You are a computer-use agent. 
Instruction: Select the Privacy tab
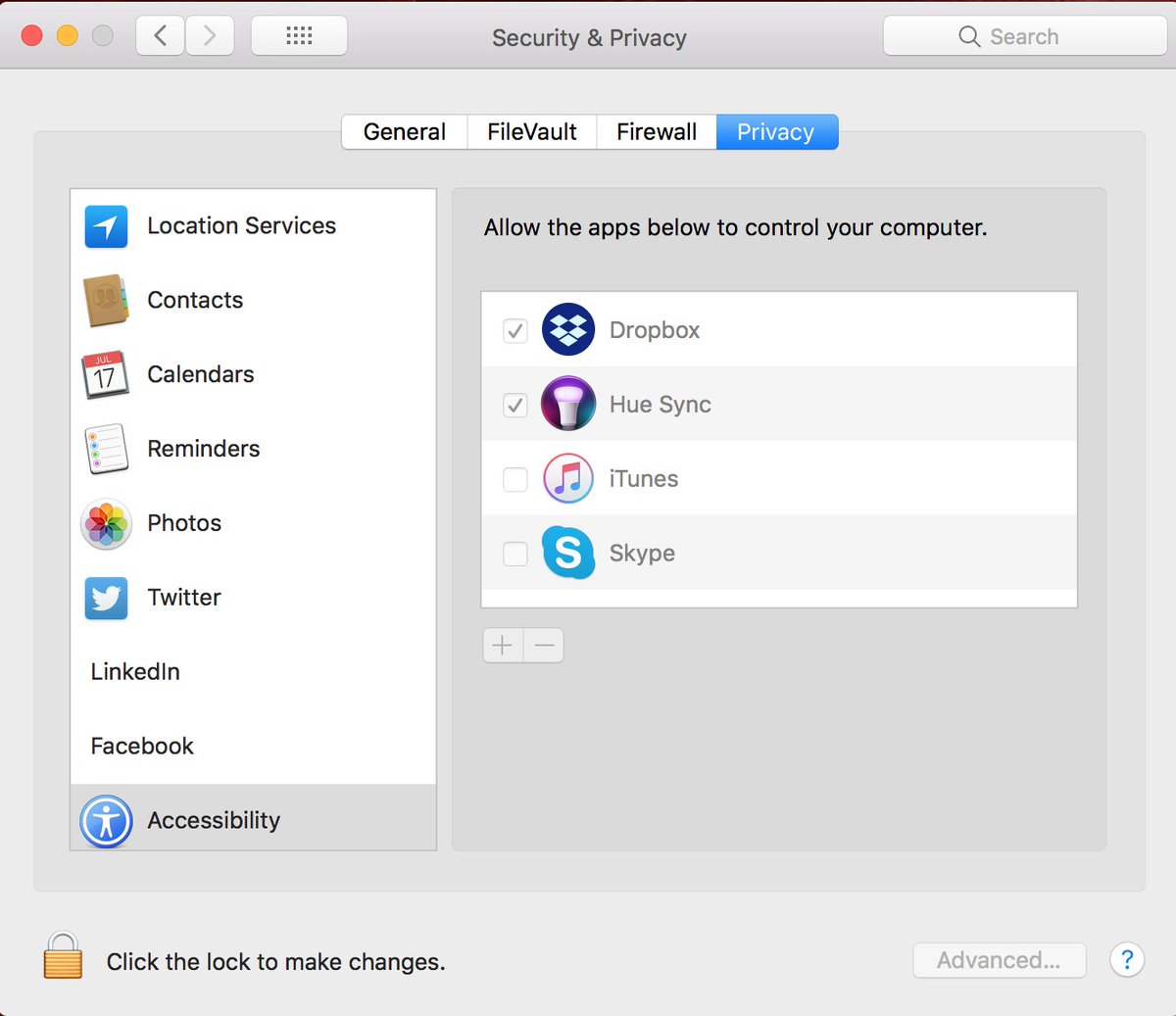[777, 132]
